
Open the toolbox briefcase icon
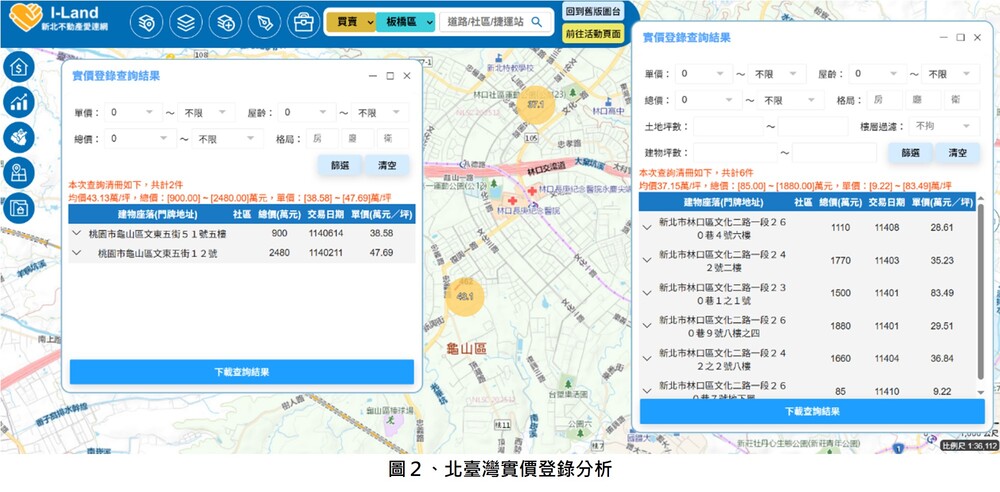pos(300,22)
